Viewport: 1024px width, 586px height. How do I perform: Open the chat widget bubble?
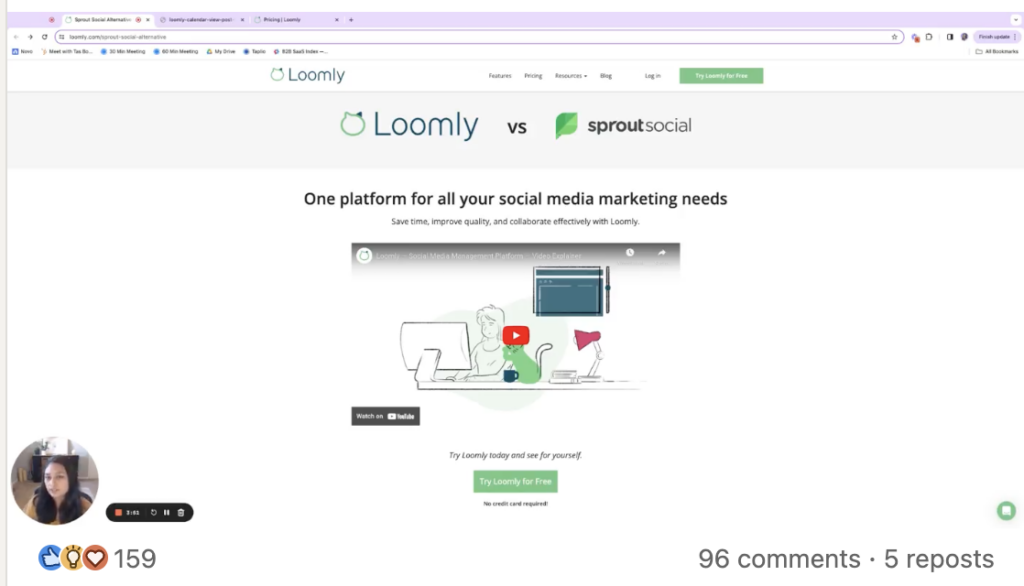pos(1006,511)
